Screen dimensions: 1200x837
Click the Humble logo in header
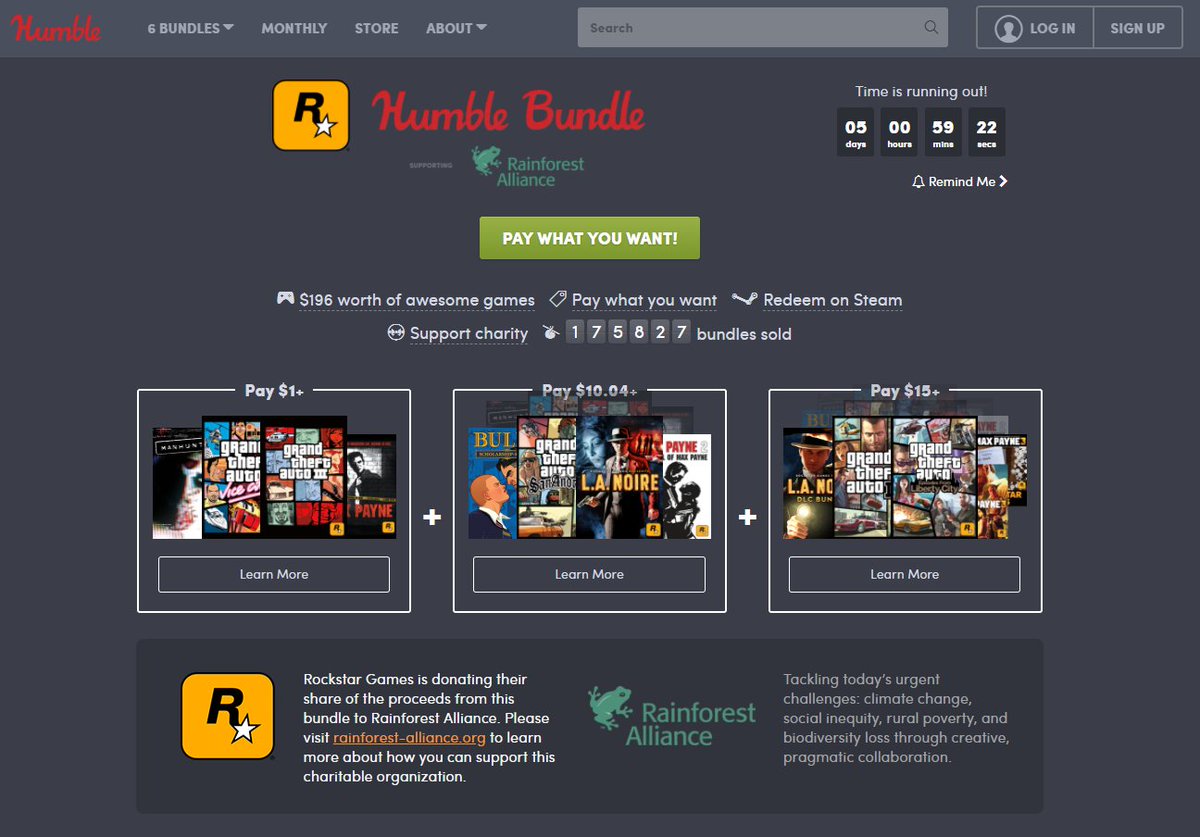pyautogui.click(x=57, y=28)
